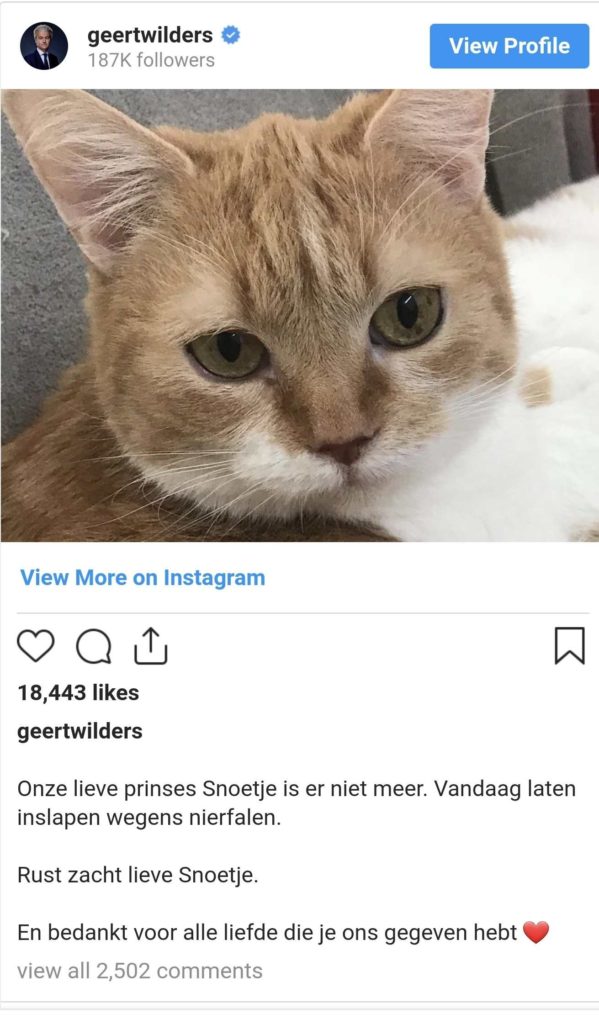Open comments via the speech bubble icon

tap(93, 647)
